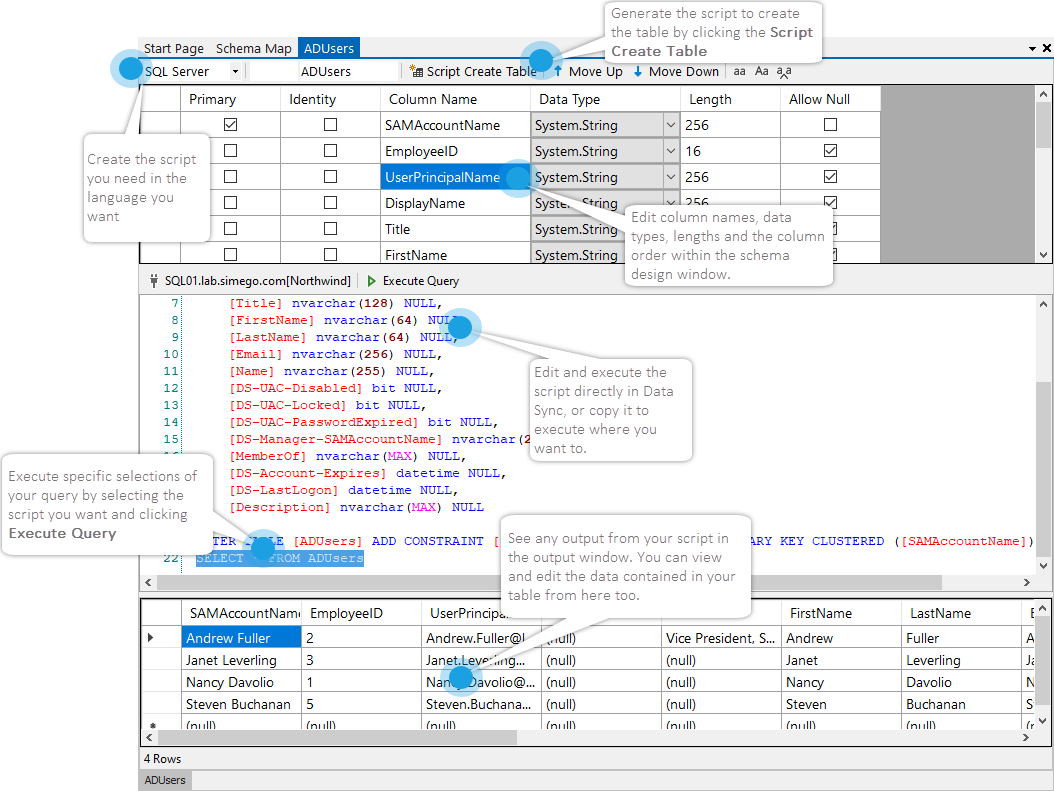Select the ADUsers tab at bottom
This screenshot has width=1054, height=791.
tap(165, 780)
